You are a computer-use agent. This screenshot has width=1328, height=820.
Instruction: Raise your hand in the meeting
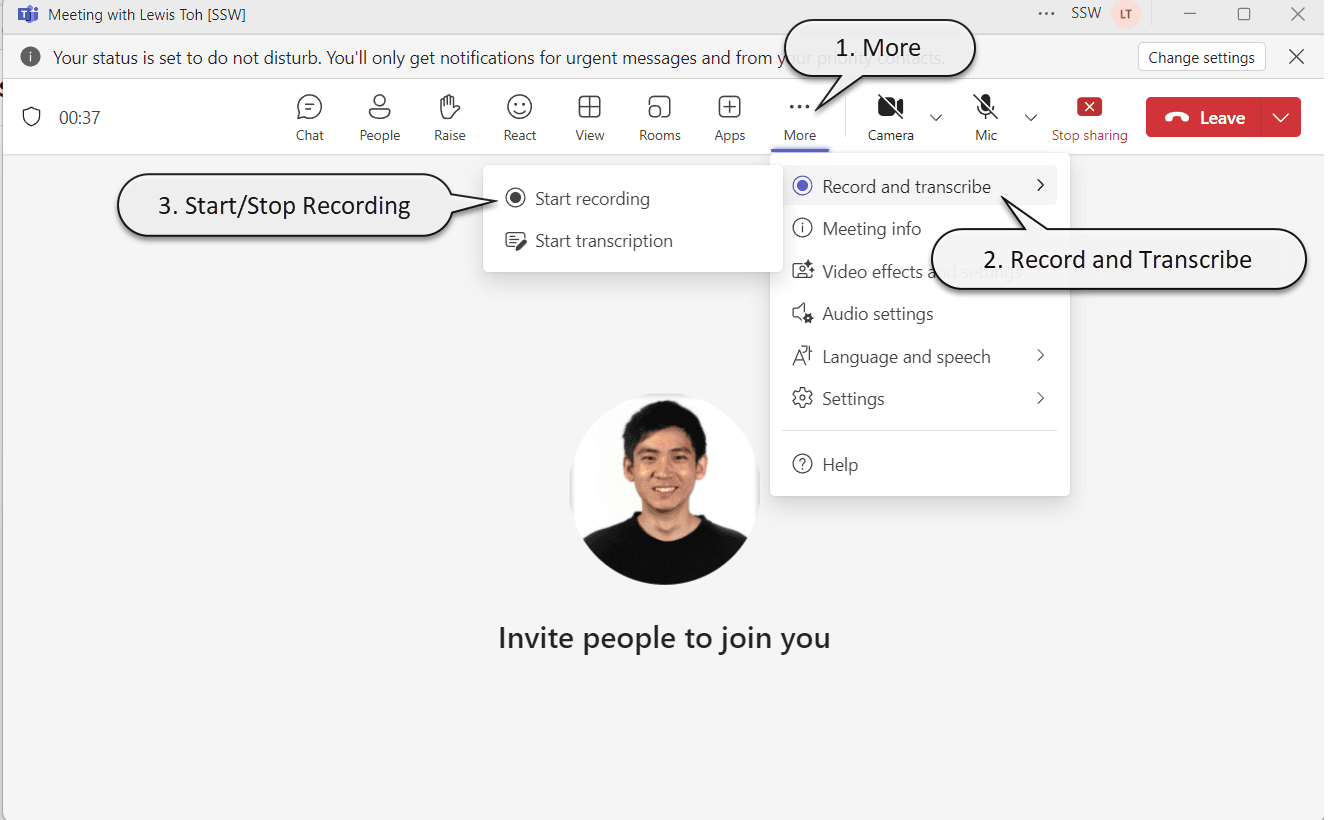pyautogui.click(x=449, y=117)
